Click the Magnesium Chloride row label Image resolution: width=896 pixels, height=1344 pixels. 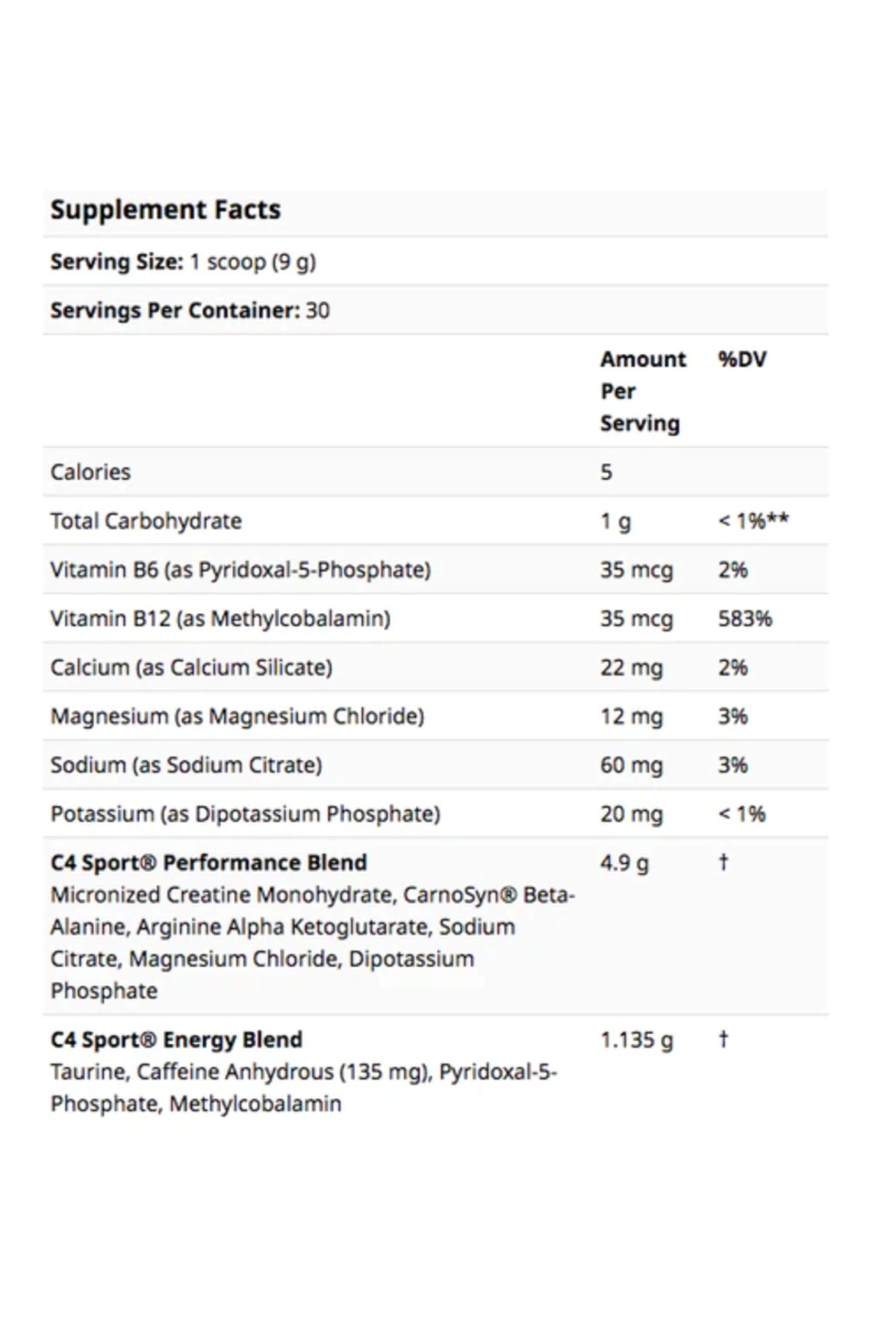[237, 716]
